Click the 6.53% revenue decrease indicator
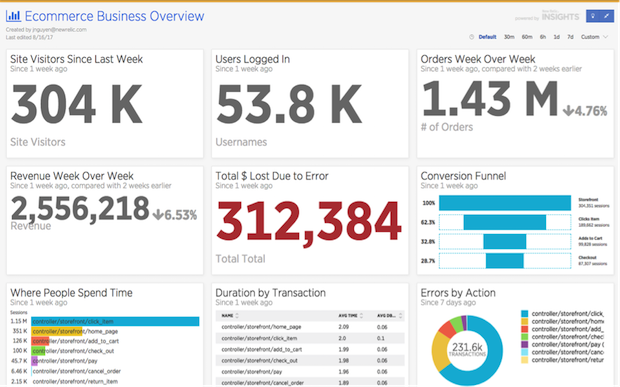The width and height of the screenshot is (620, 387). point(175,215)
